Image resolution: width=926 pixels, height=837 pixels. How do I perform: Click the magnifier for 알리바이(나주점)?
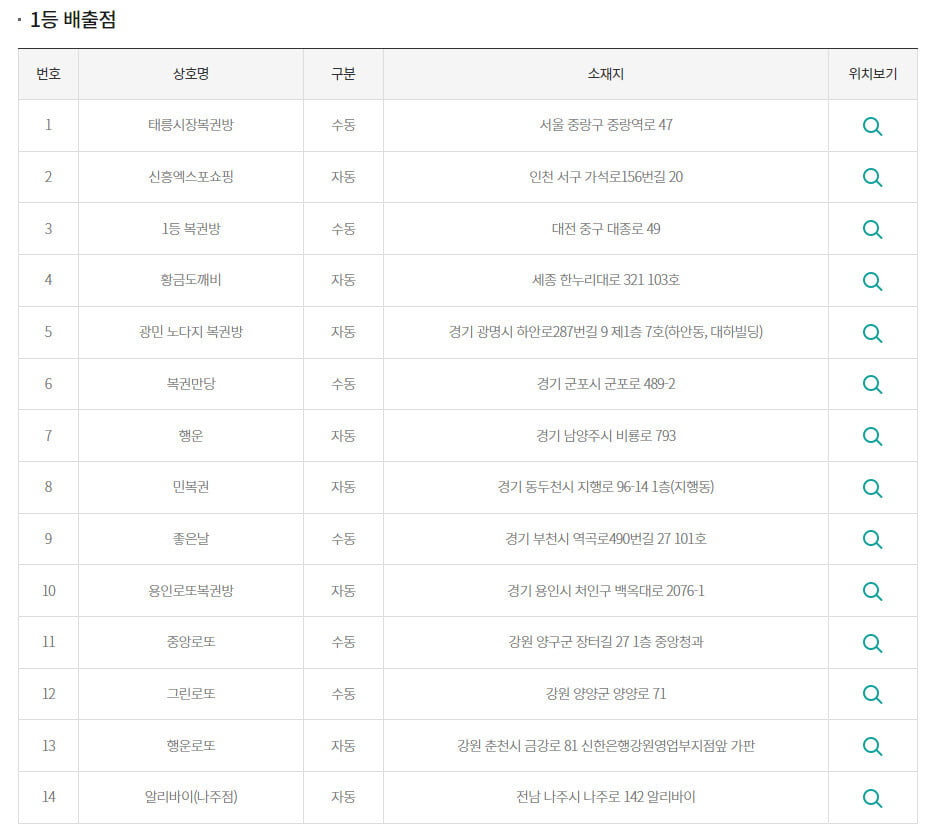tap(872, 798)
